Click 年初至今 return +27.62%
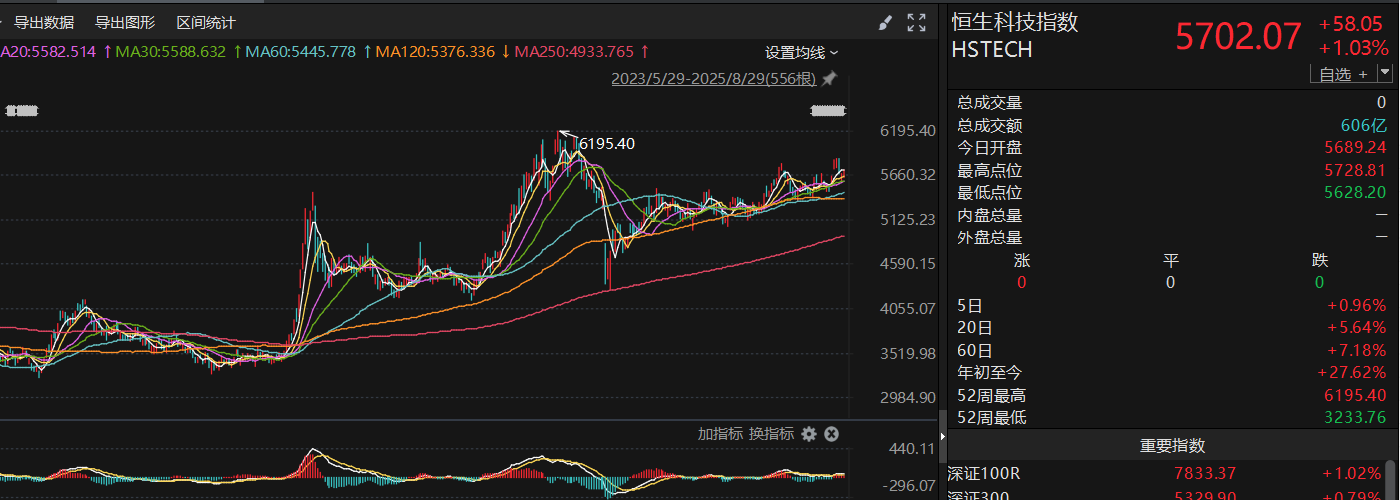Image resolution: width=1400 pixels, height=500 pixels. click(x=1353, y=373)
